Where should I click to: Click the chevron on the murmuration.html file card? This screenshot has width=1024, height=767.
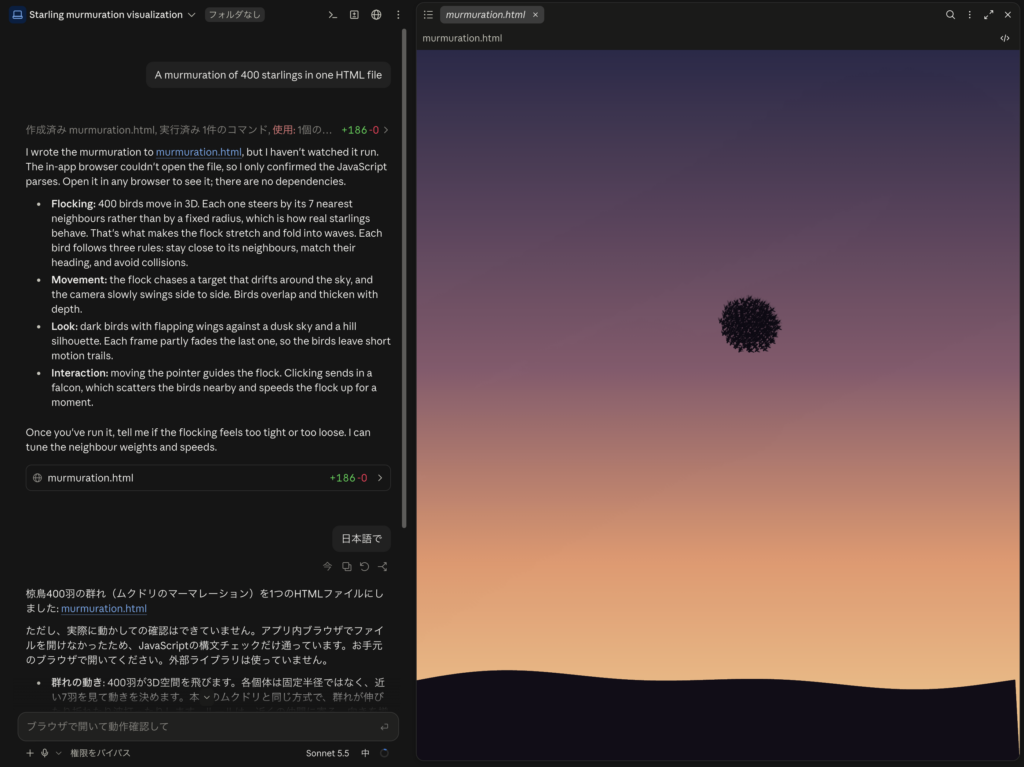click(x=380, y=478)
